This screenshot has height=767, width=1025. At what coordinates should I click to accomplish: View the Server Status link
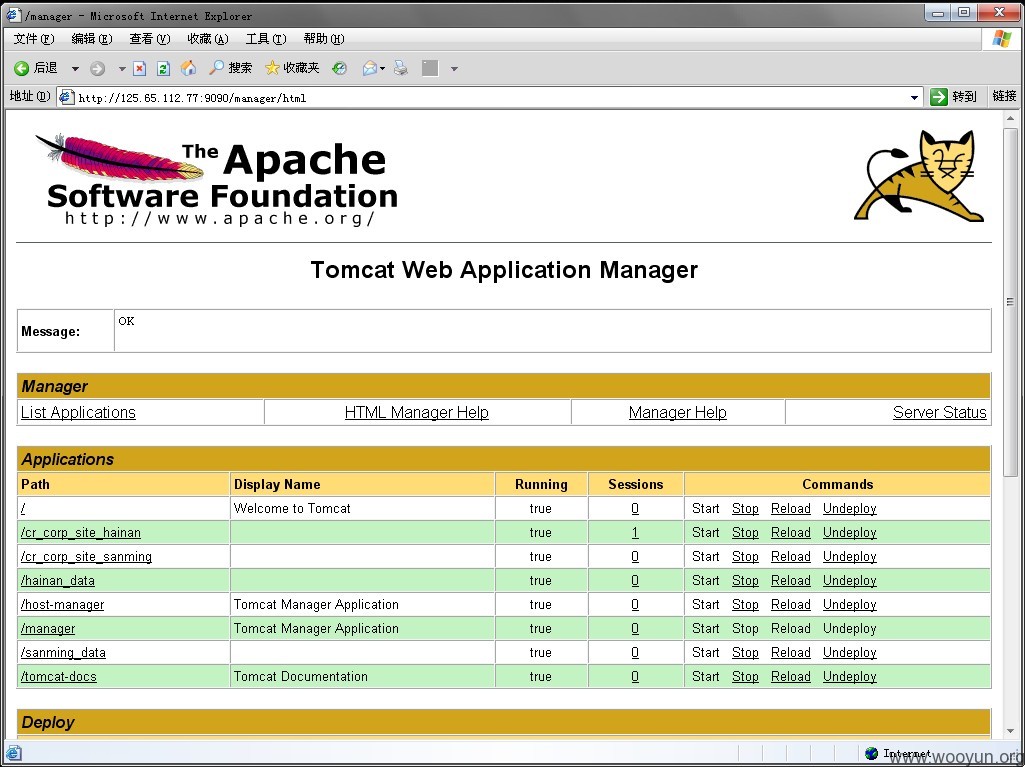click(x=939, y=413)
